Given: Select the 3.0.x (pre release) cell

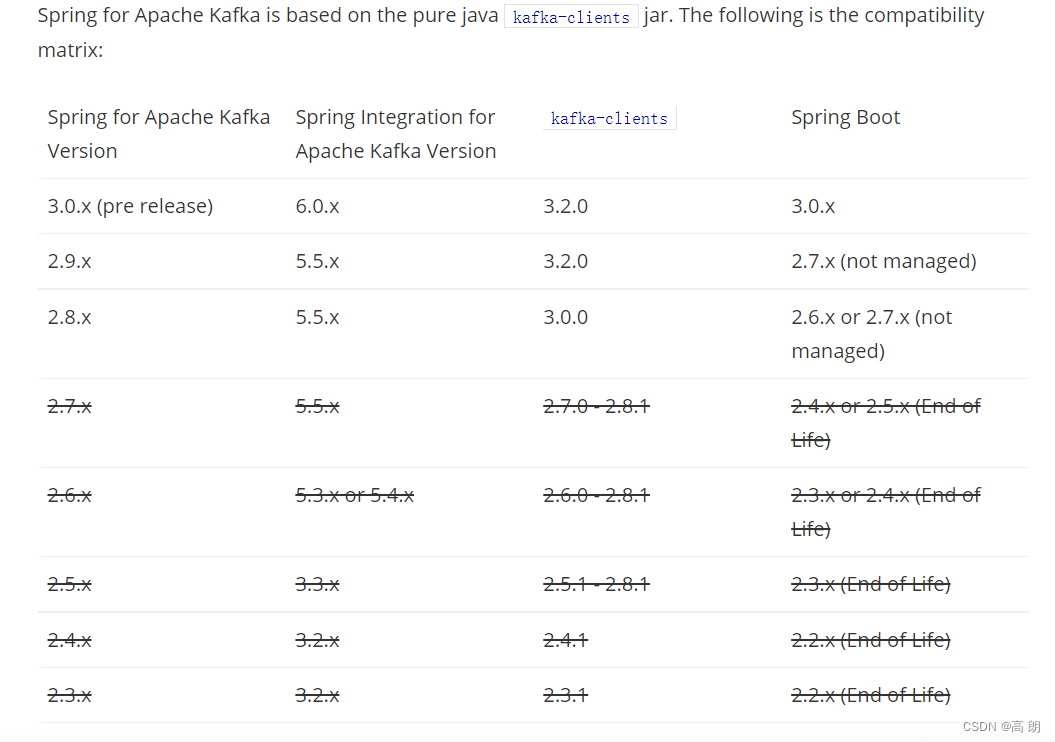Looking at the screenshot, I should [130, 206].
